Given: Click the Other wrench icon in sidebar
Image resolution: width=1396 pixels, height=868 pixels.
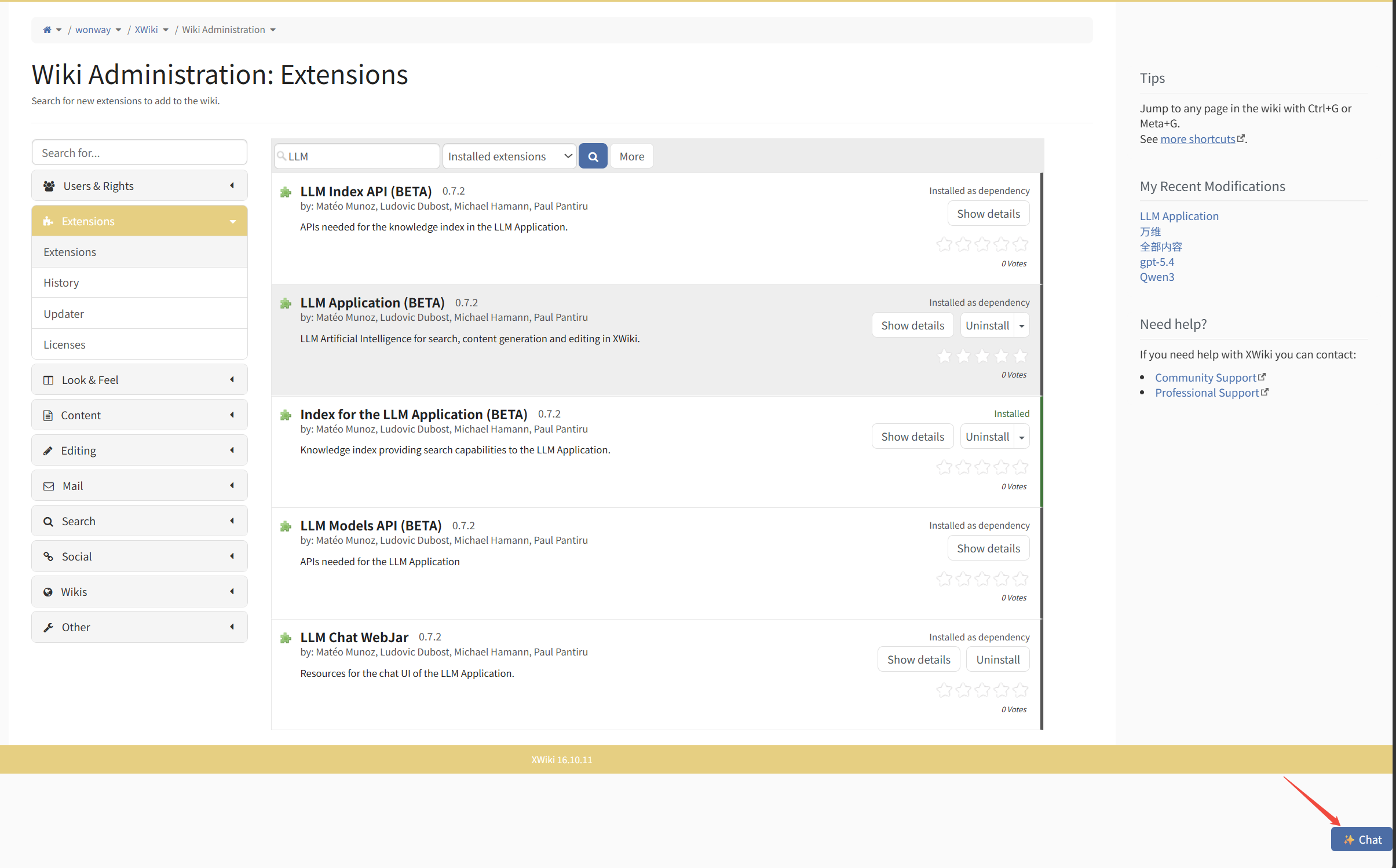Looking at the screenshot, I should pyautogui.click(x=49, y=627).
